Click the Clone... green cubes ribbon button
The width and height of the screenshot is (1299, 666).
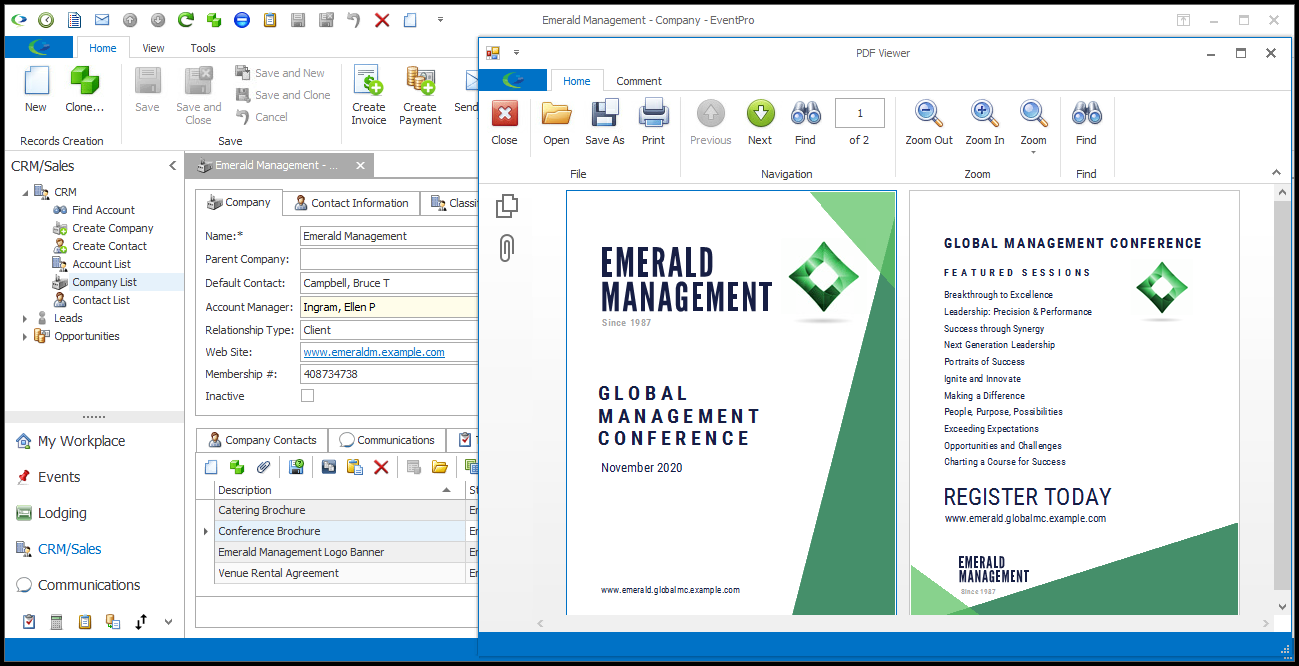(85, 90)
